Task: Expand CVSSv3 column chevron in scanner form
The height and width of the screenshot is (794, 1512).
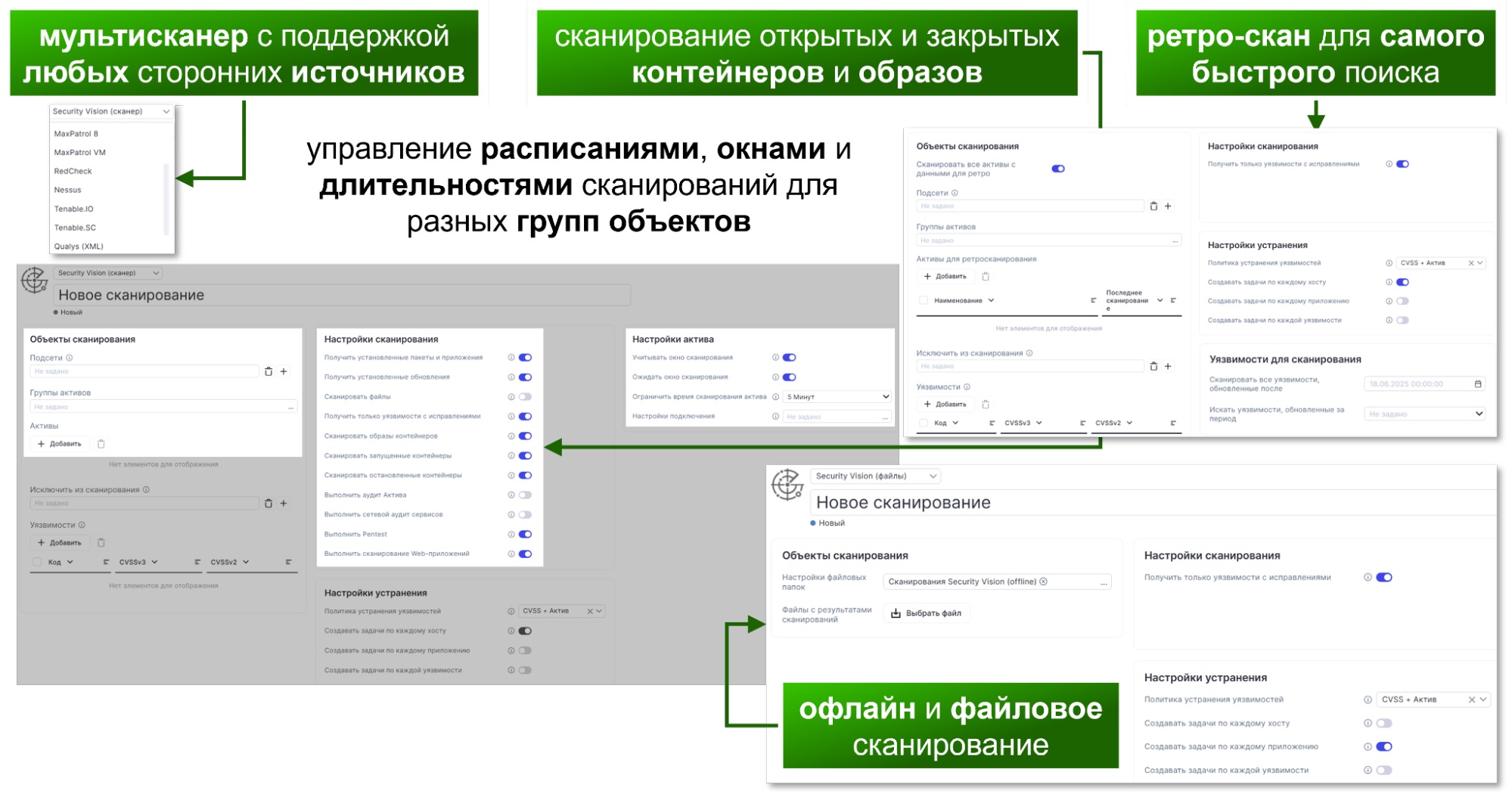Action: click(x=154, y=562)
